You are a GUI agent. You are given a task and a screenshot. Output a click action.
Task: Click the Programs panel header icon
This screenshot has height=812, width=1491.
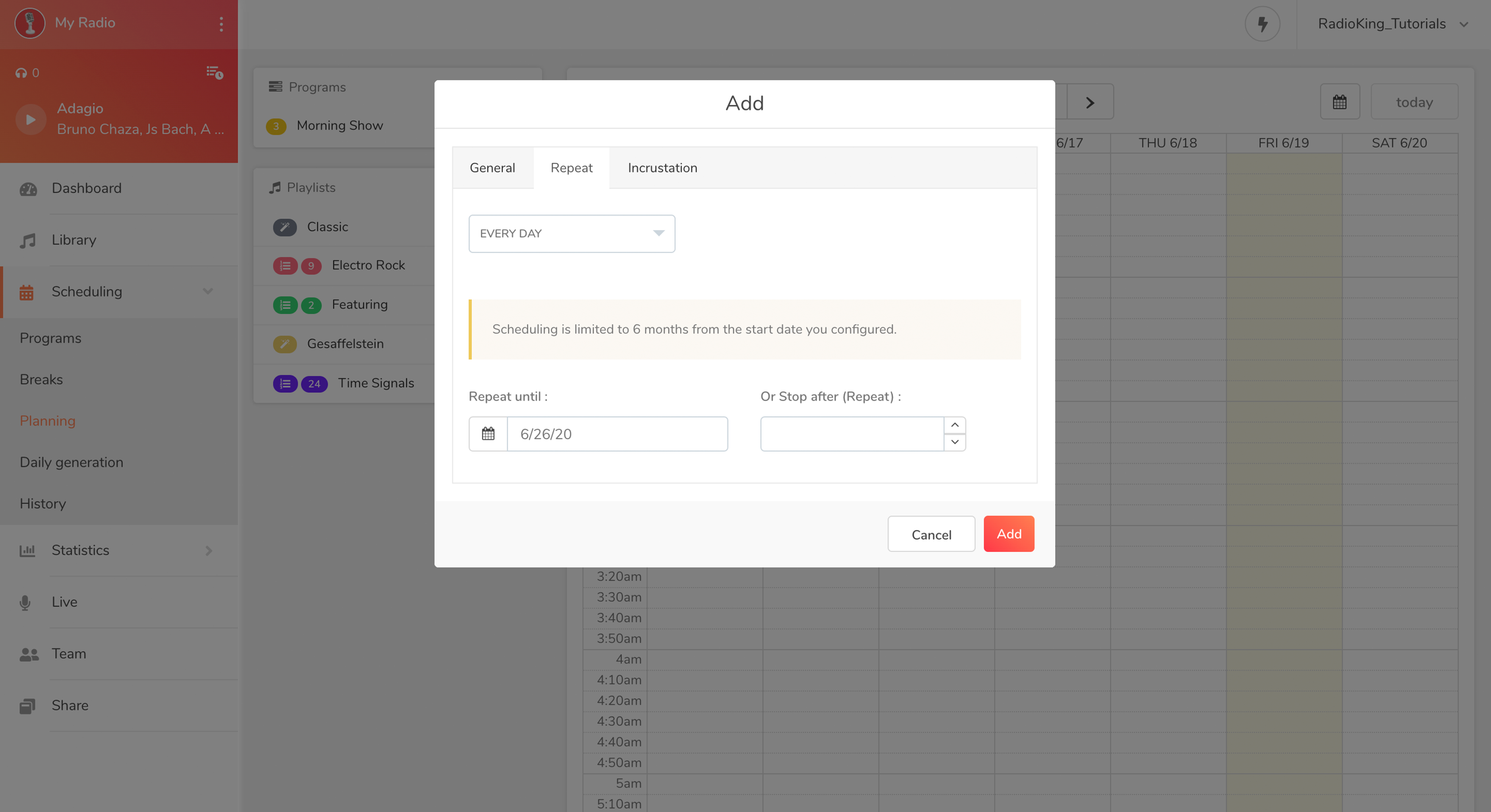pos(276,86)
